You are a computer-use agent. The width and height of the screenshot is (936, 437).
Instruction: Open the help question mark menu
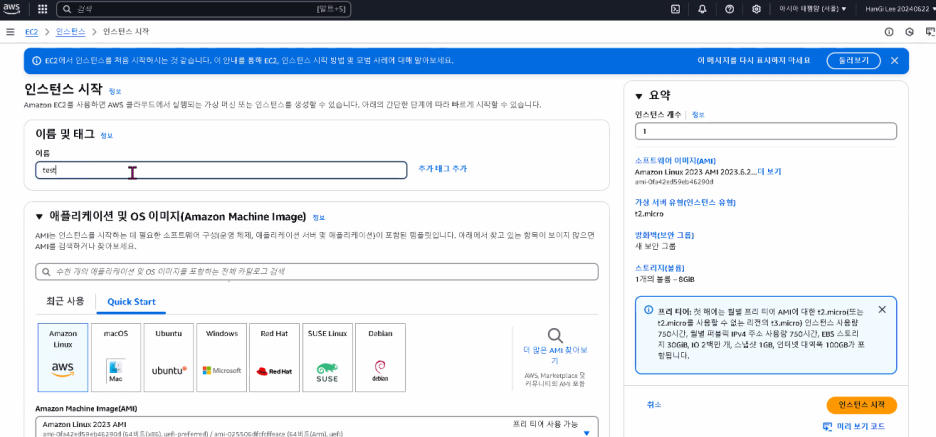tap(729, 9)
